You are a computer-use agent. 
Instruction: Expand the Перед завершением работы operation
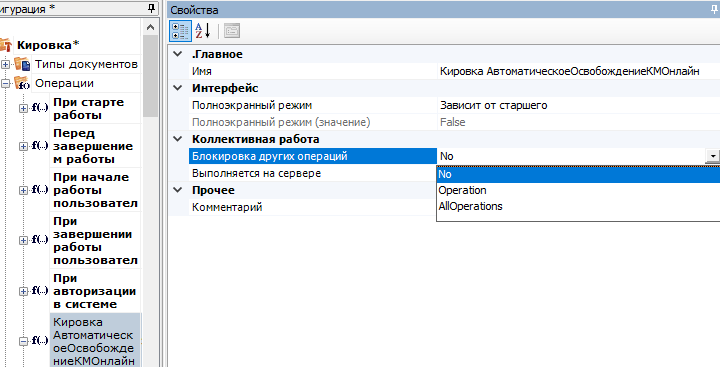click(23, 147)
